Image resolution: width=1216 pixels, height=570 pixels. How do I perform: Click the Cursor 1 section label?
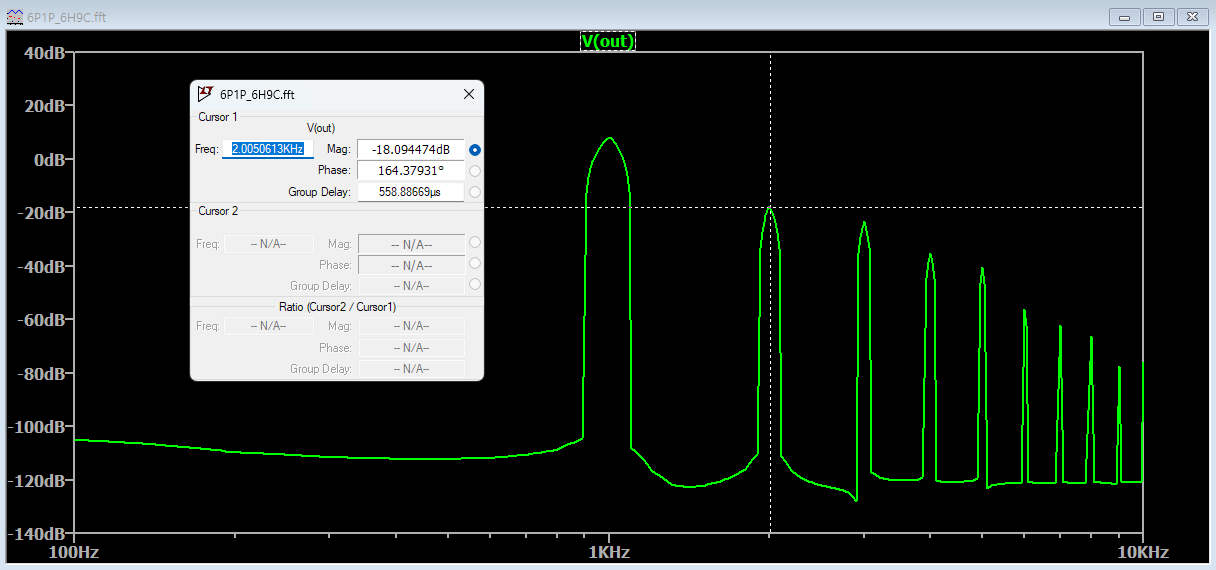218,117
